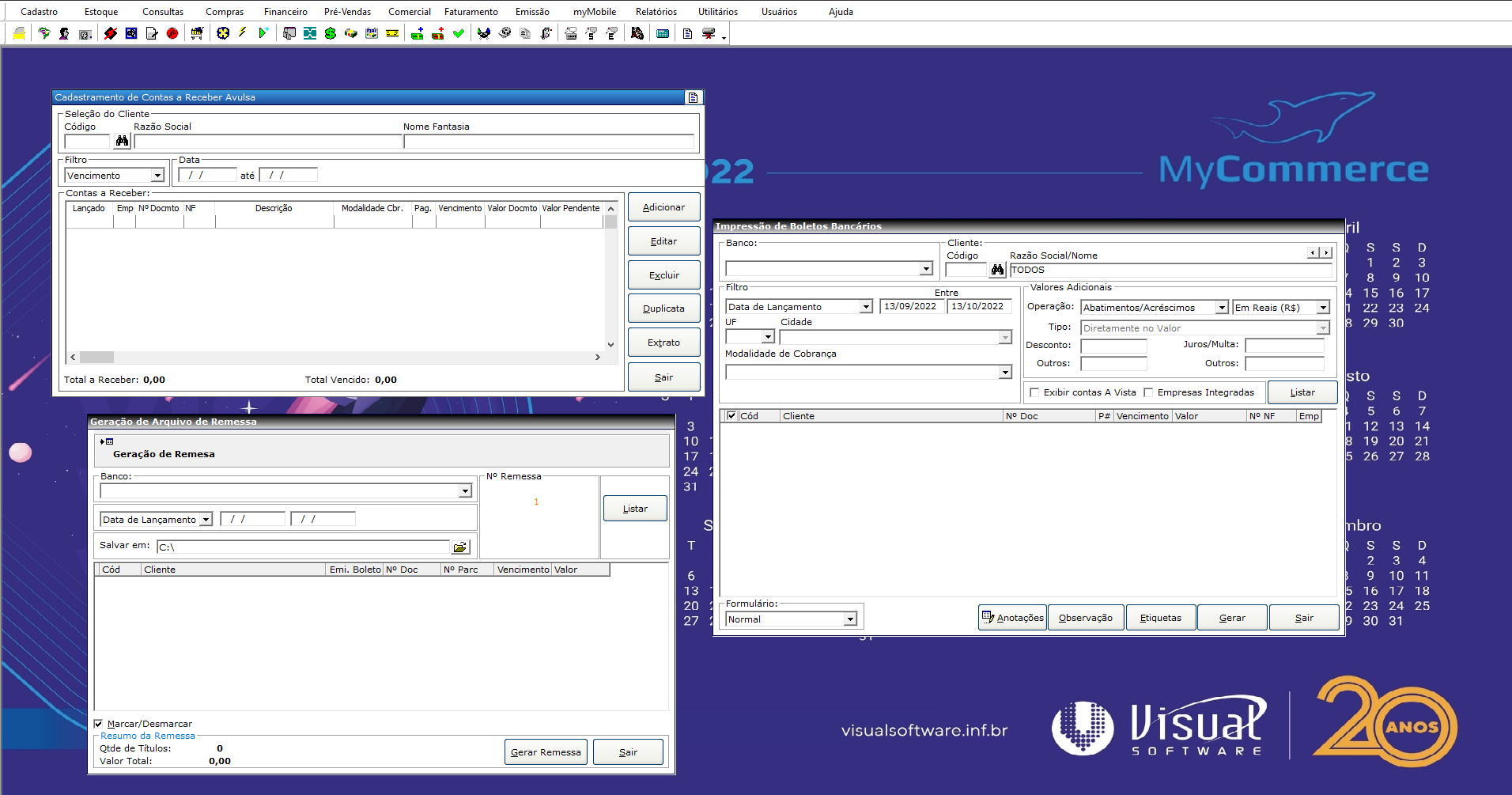
Task: Click the horizontal scrollbar in Contas a Receber grid
Action: coord(335,358)
